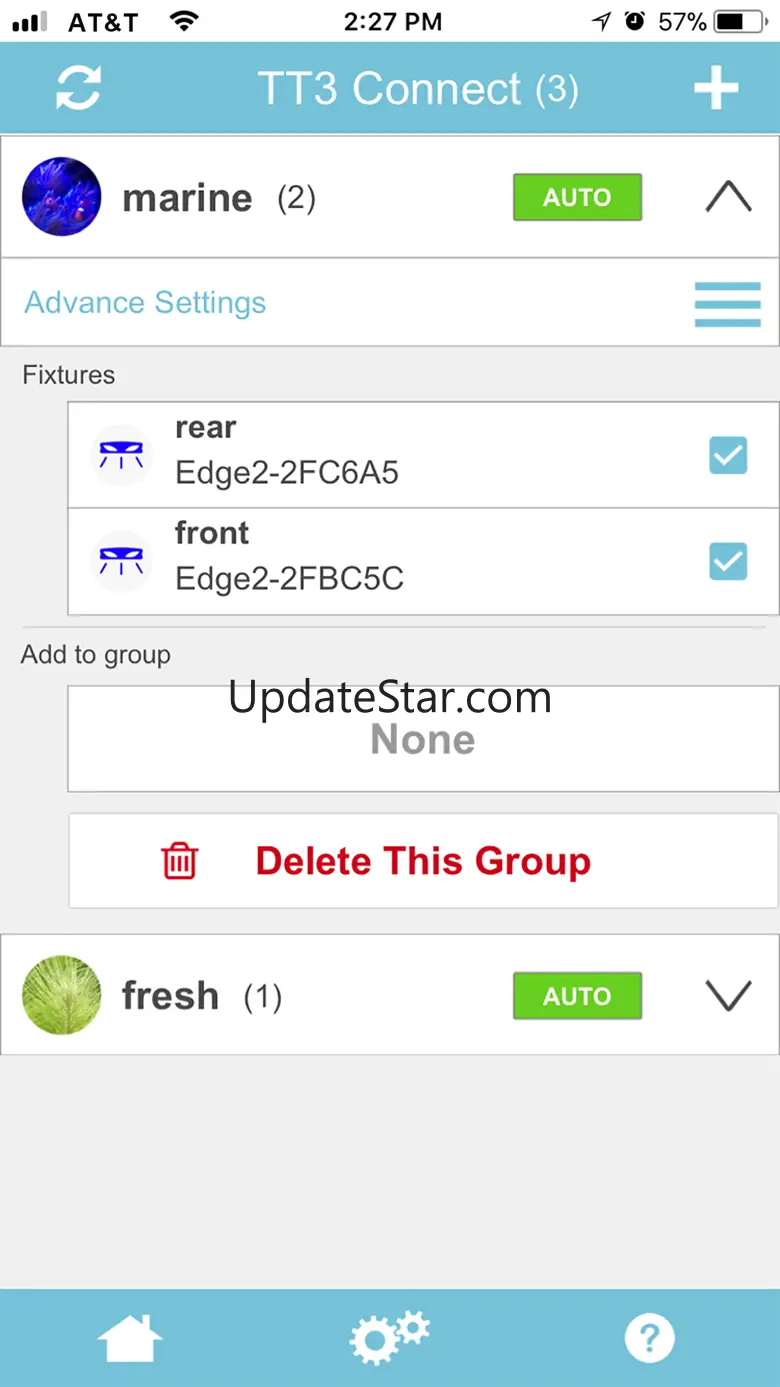
Task: Open the Advance Settings hamburger menu
Action: click(727, 303)
